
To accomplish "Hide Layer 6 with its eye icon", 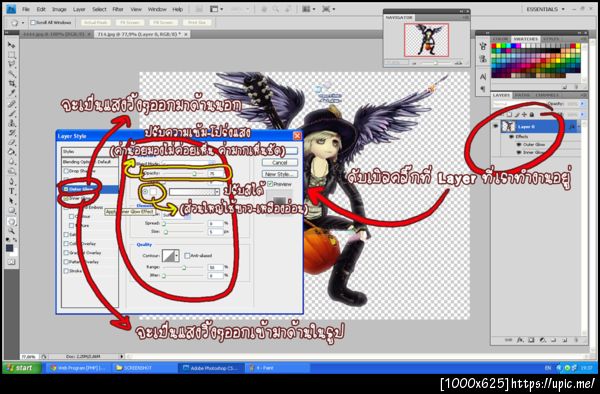I will [496, 126].
